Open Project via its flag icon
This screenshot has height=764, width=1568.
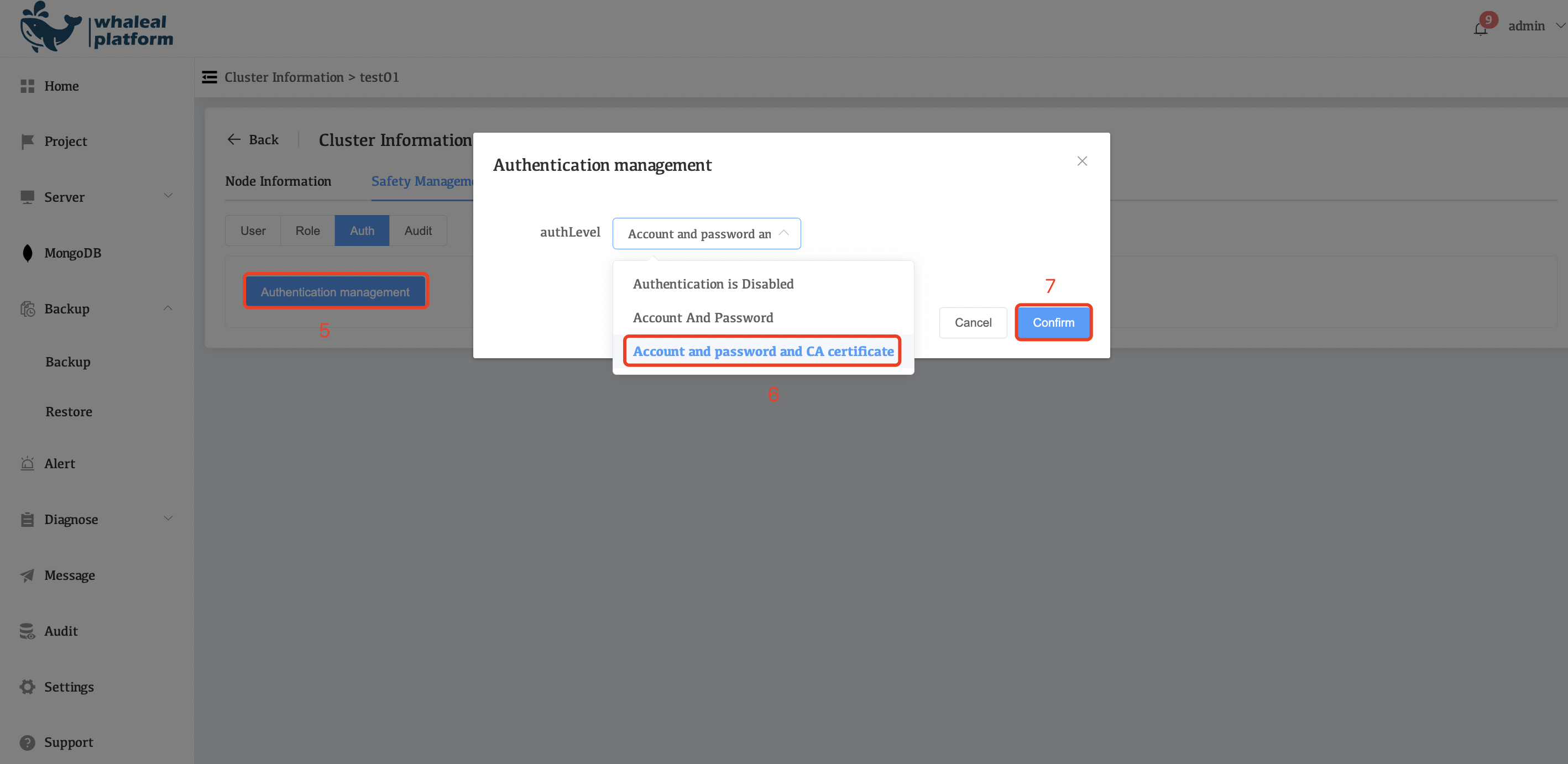pos(28,140)
